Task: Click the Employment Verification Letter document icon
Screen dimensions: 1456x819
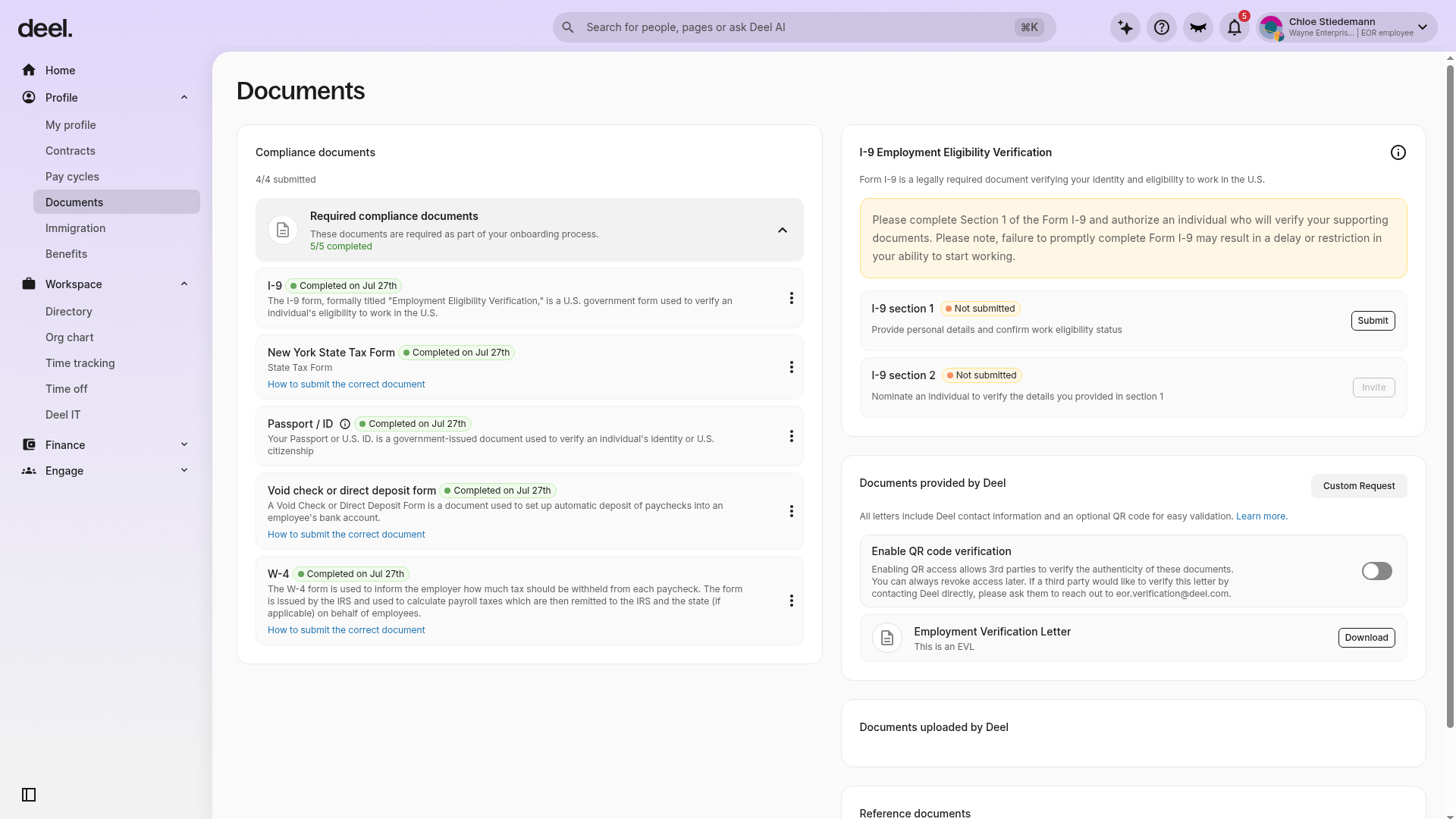Action: point(887,638)
